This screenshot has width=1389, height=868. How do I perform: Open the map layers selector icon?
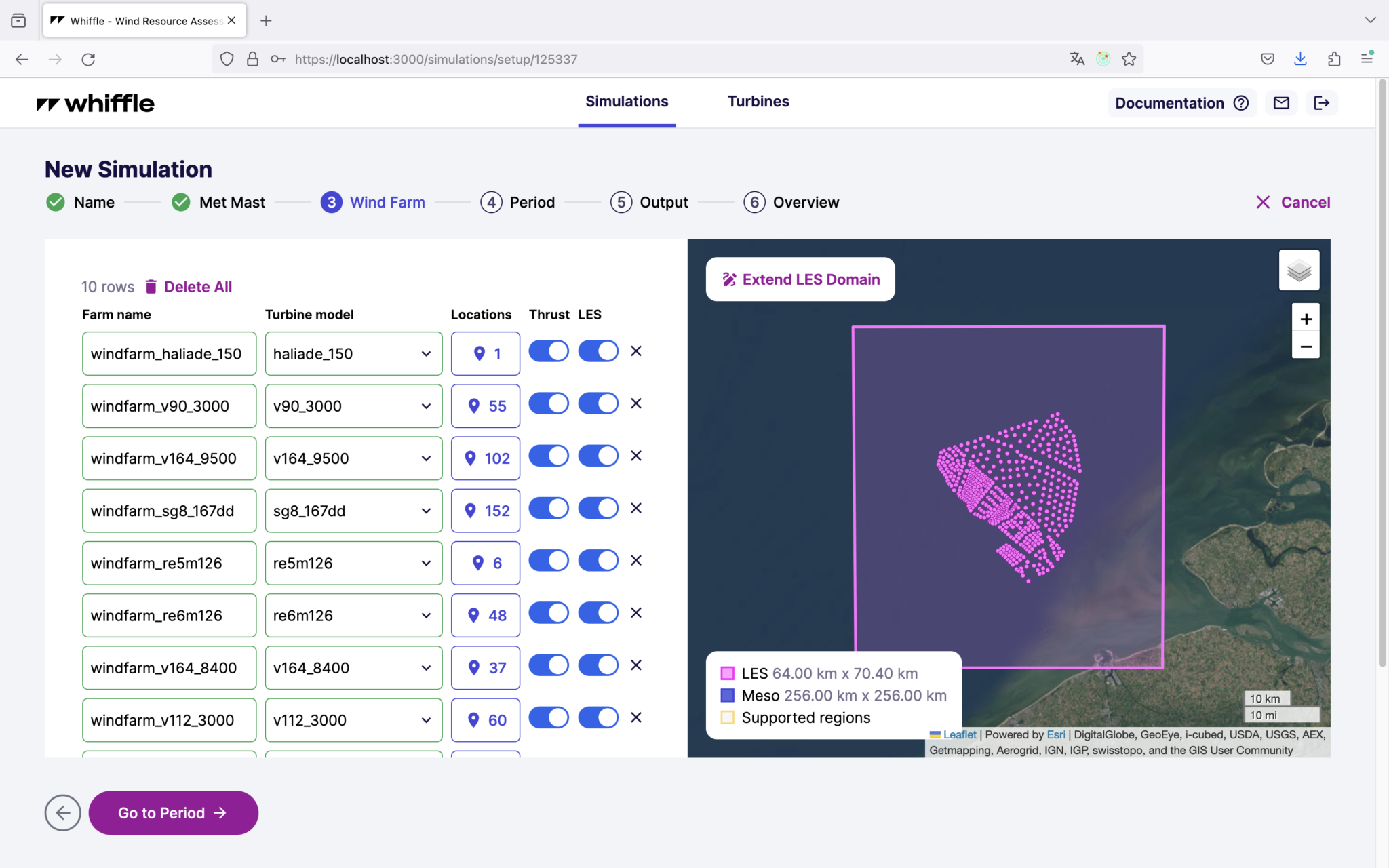(1299, 271)
